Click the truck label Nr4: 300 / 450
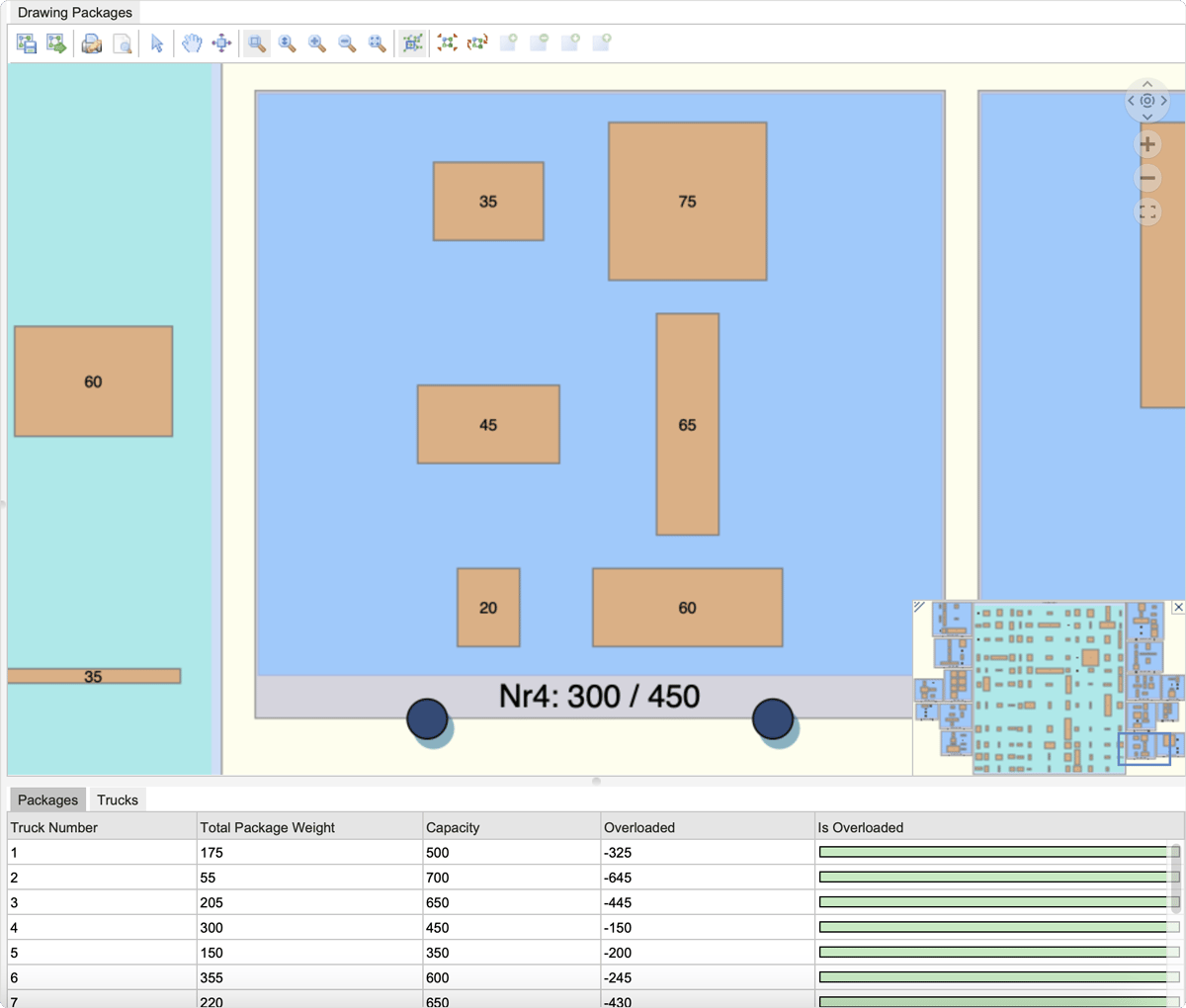1186x1008 pixels. coord(599,697)
